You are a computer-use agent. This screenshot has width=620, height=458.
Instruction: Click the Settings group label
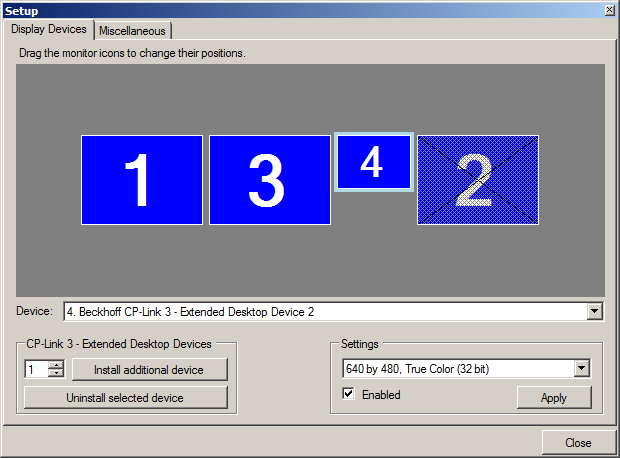(360, 344)
